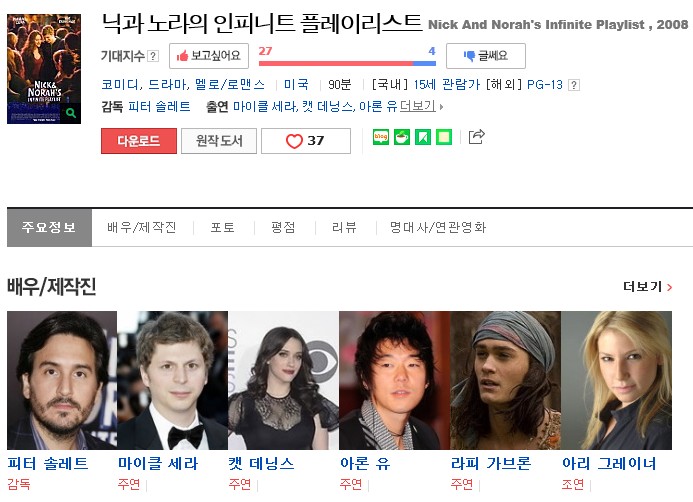Click the red 다운로드 button
This screenshot has width=693, height=502.
coord(139,141)
